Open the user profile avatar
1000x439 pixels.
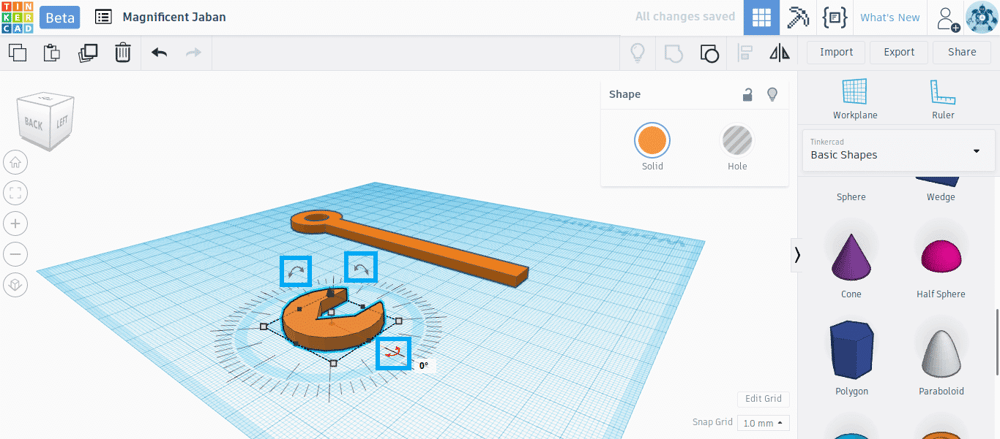tap(982, 18)
